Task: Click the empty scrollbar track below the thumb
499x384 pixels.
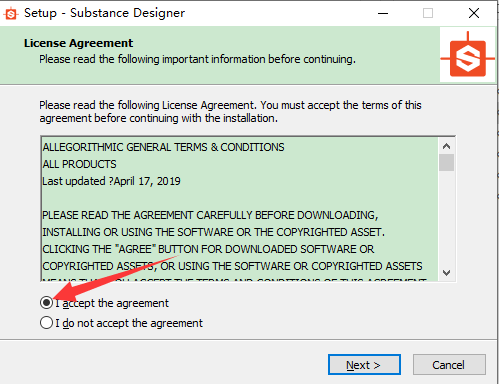Action: point(446,218)
